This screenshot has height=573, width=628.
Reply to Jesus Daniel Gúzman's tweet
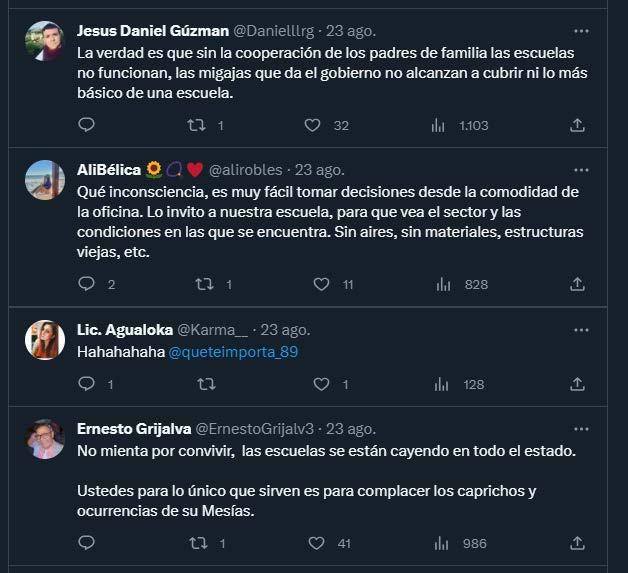click(x=86, y=125)
